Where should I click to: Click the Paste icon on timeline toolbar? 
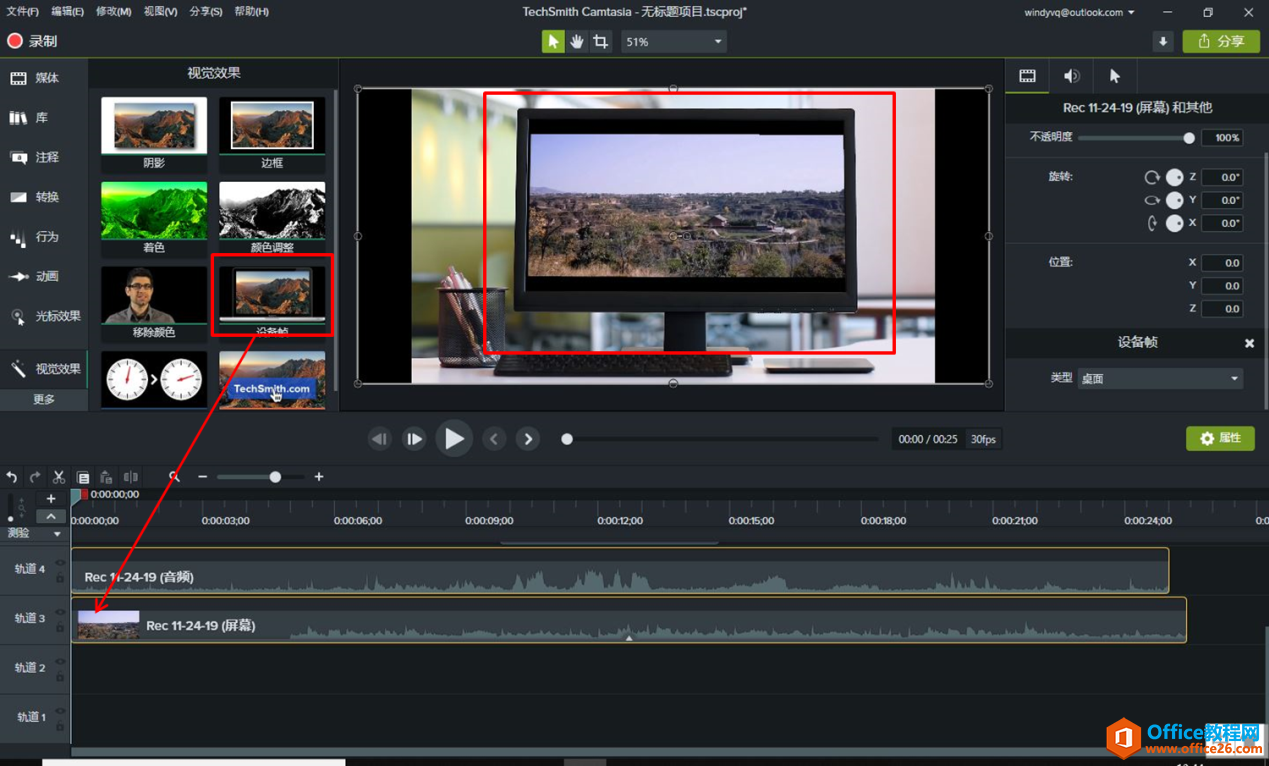(106, 477)
